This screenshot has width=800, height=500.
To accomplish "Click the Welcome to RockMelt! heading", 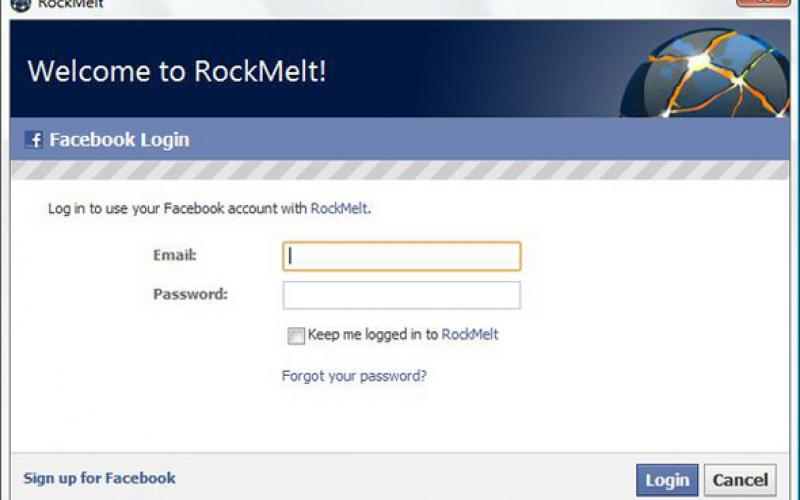I will click(x=177, y=72).
